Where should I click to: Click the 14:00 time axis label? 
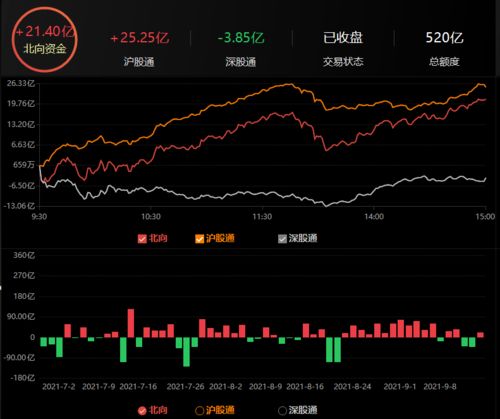(374, 217)
